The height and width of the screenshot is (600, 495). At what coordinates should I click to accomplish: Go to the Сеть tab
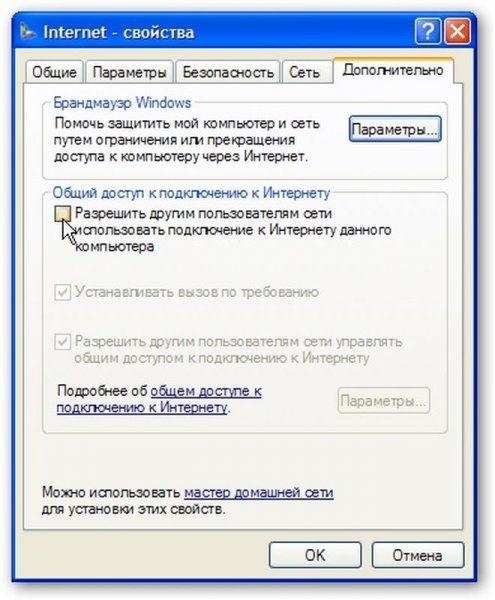[305, 72]
